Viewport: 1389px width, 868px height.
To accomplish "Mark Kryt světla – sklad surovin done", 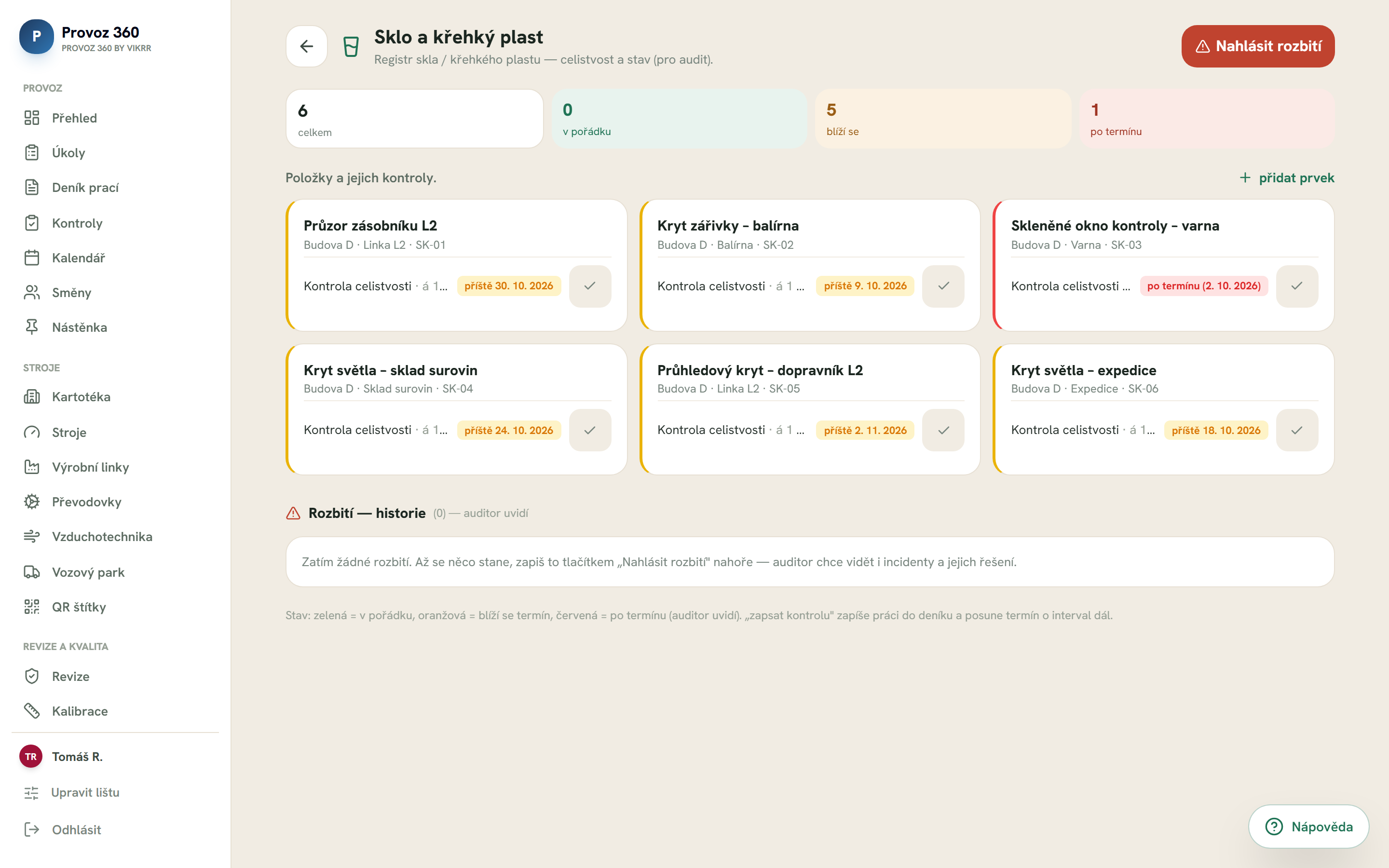I will (589, 430).
